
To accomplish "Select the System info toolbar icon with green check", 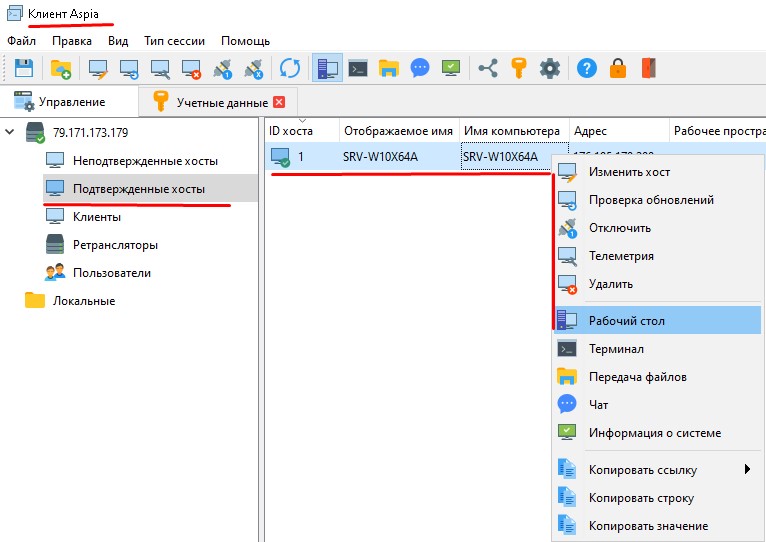I will coord(451,67).
